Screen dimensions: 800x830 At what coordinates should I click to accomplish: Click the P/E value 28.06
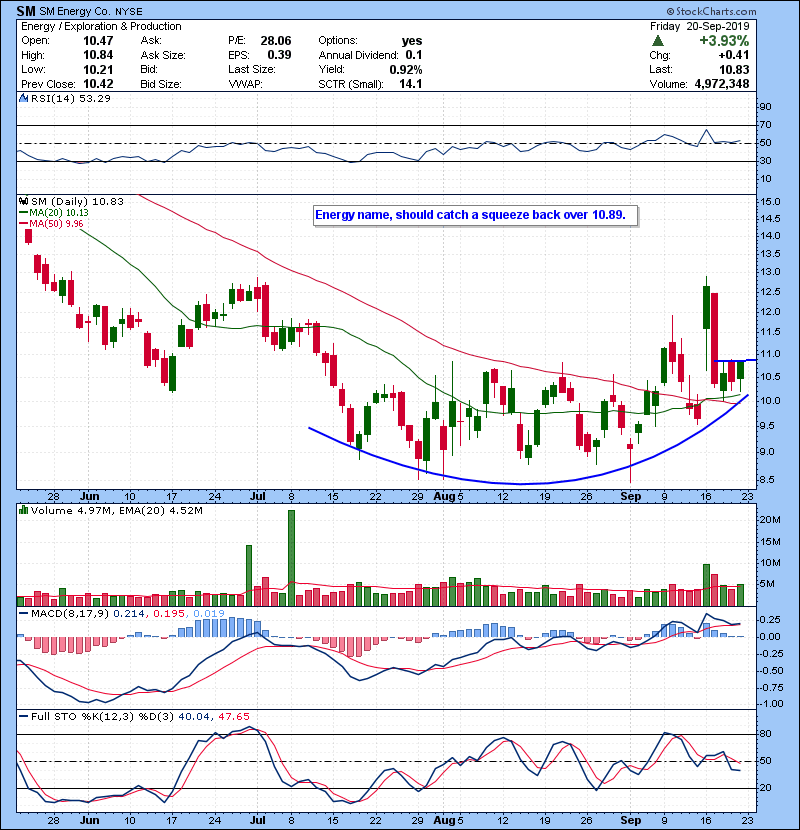pos(276,41)
